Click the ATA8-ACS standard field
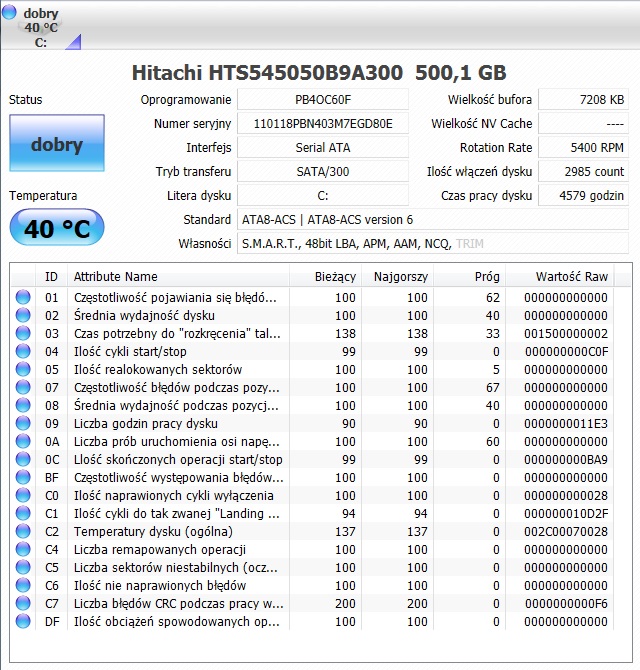This screenshot has width=640, height=670. point(433,219)
